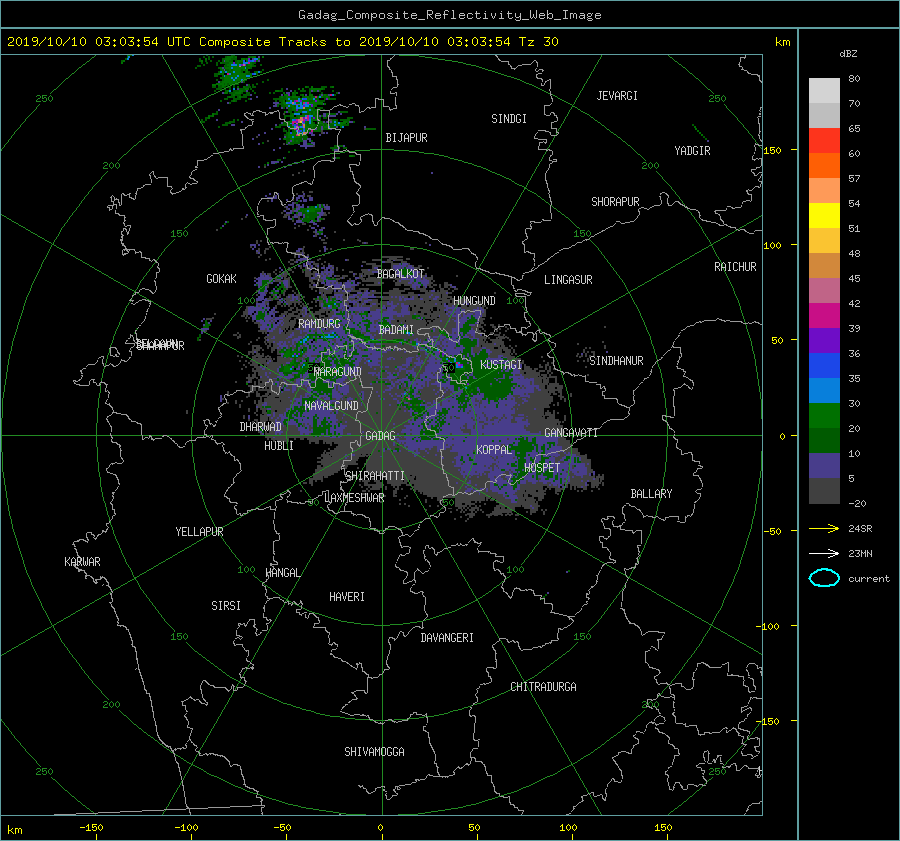Click the 'YELLAPUR' city label
The width and height of the screenshot is (900, 841).
point(199,532)
